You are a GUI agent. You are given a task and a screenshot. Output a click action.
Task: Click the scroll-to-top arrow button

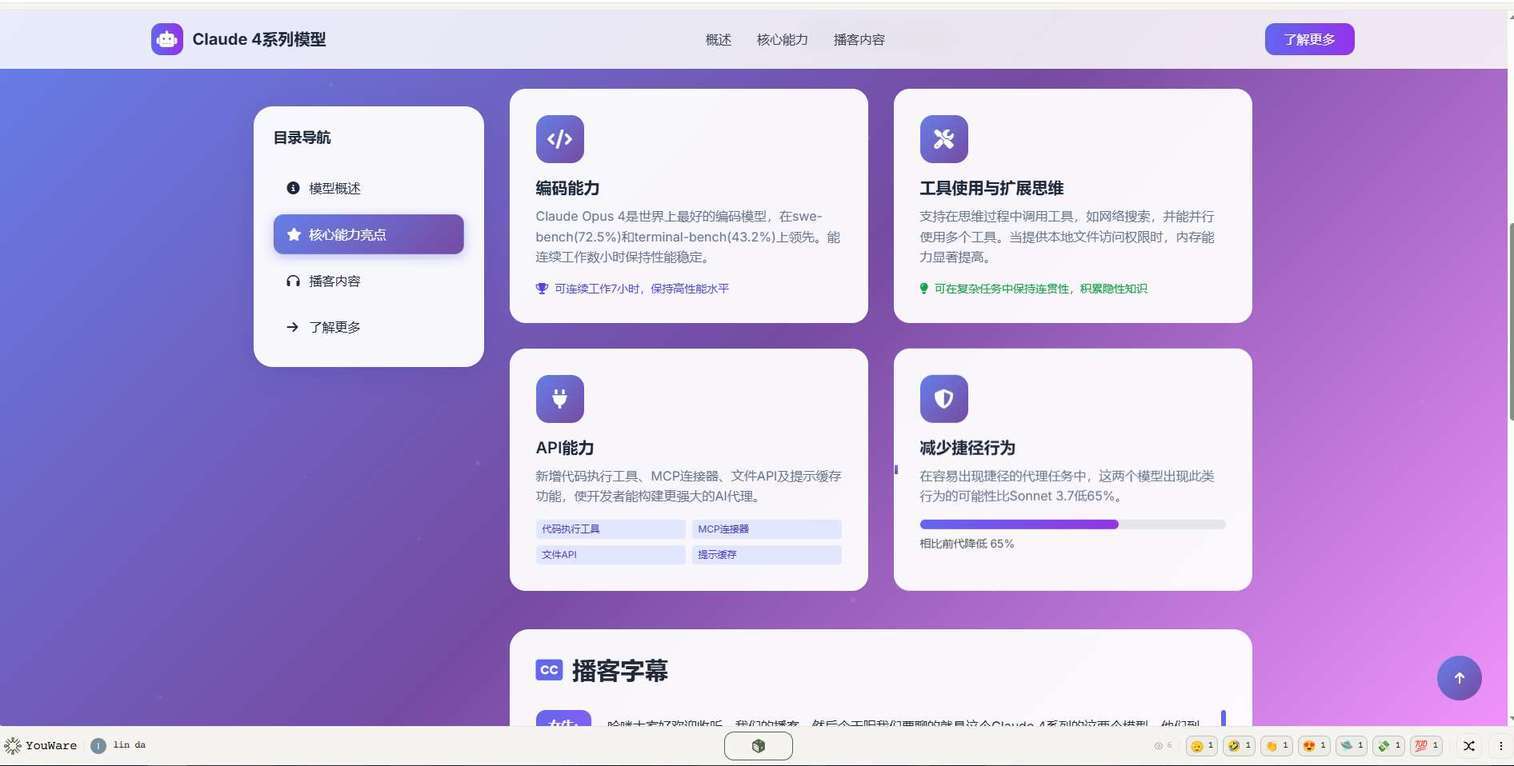pos(1459,678)
